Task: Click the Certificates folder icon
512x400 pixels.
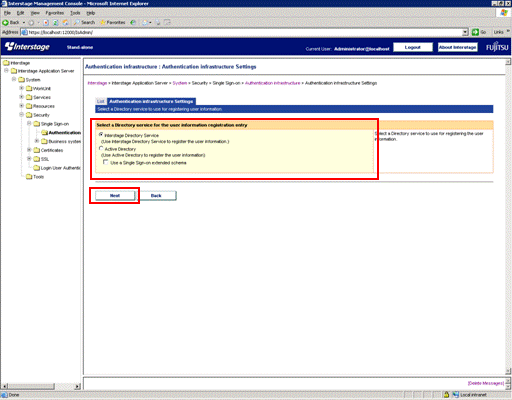Action: click(37, 150)
